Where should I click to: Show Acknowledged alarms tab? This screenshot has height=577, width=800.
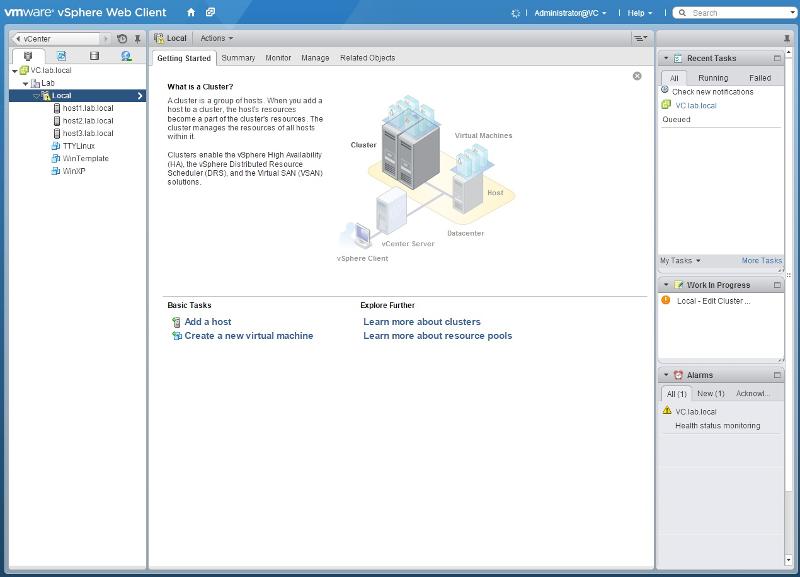(753, 394)
